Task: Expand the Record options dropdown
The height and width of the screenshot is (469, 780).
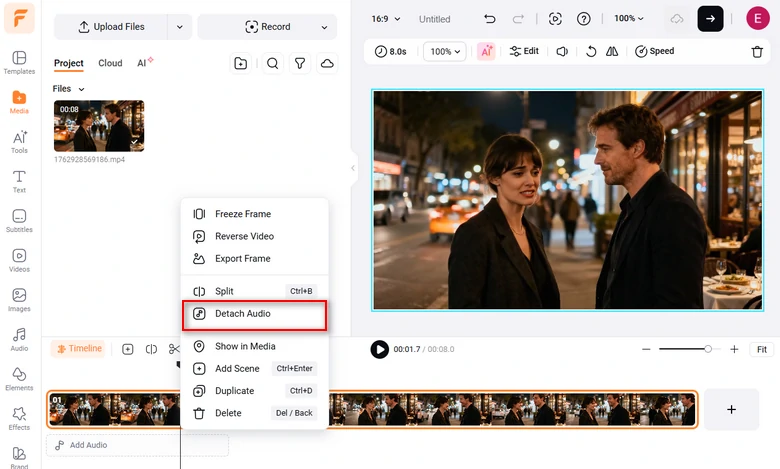Action: (324, 27)
